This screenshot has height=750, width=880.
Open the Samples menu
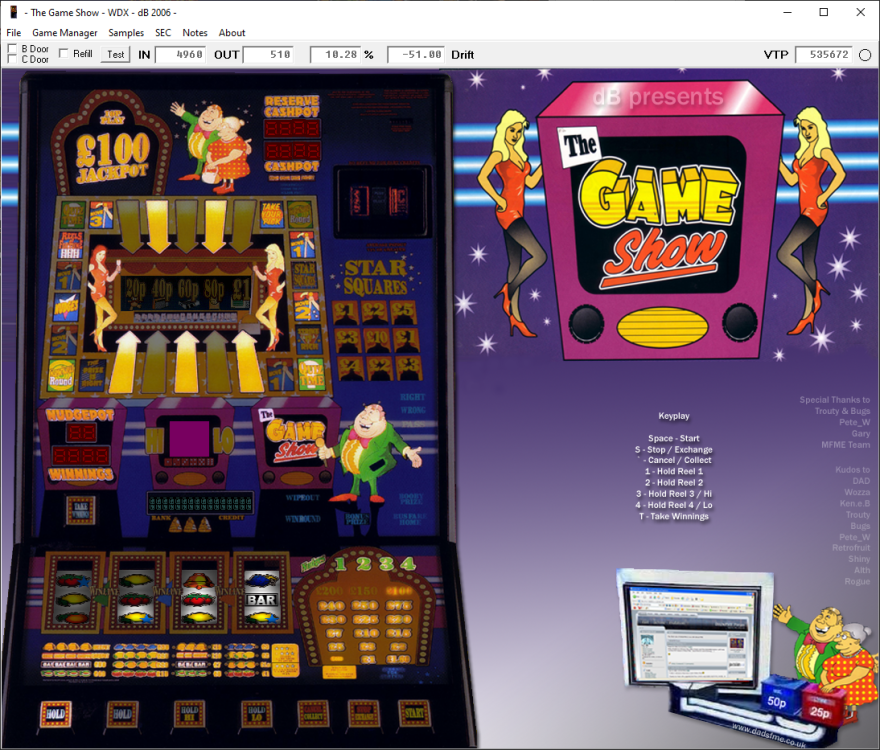126,32
